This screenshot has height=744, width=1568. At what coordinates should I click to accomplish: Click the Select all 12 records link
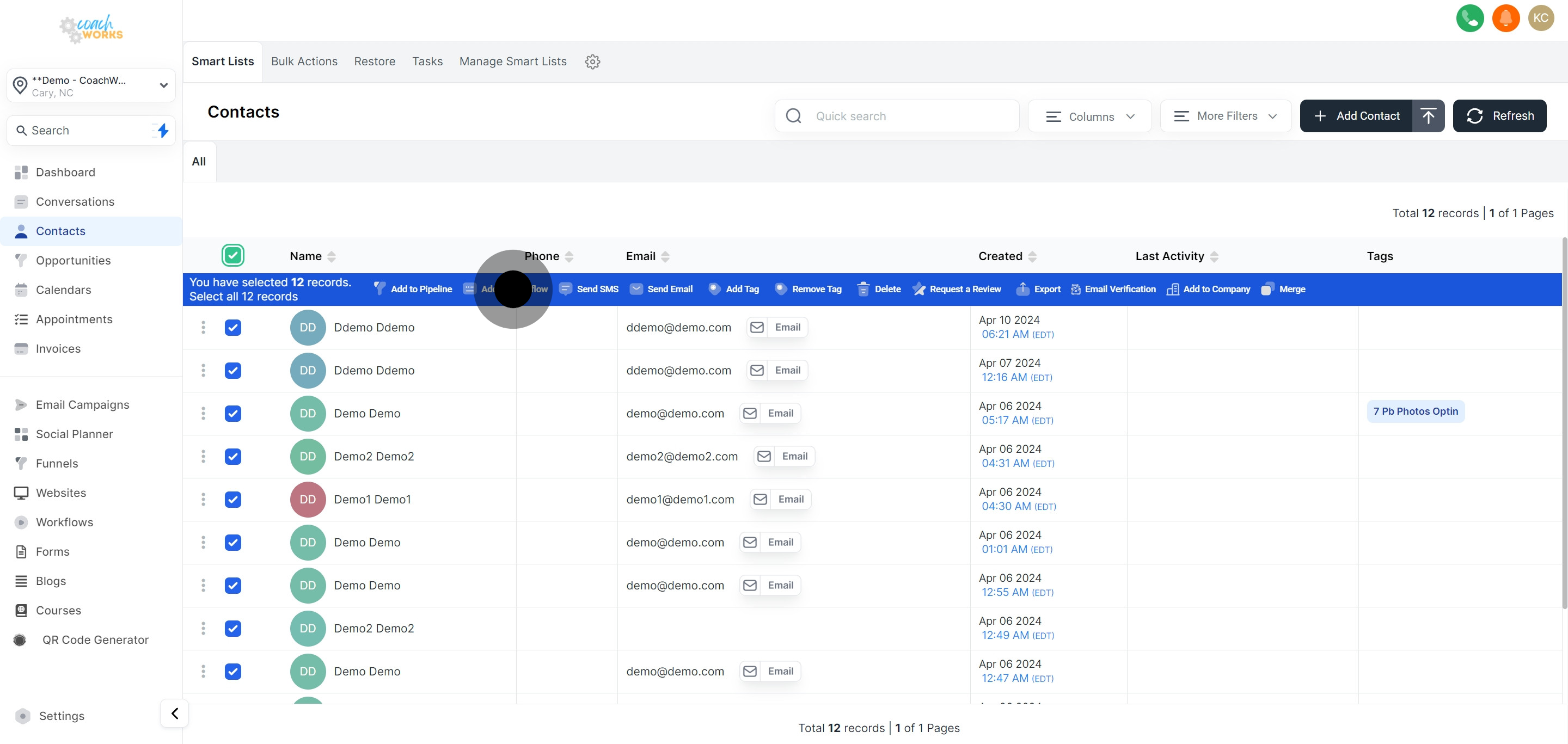tap(243, 296)
